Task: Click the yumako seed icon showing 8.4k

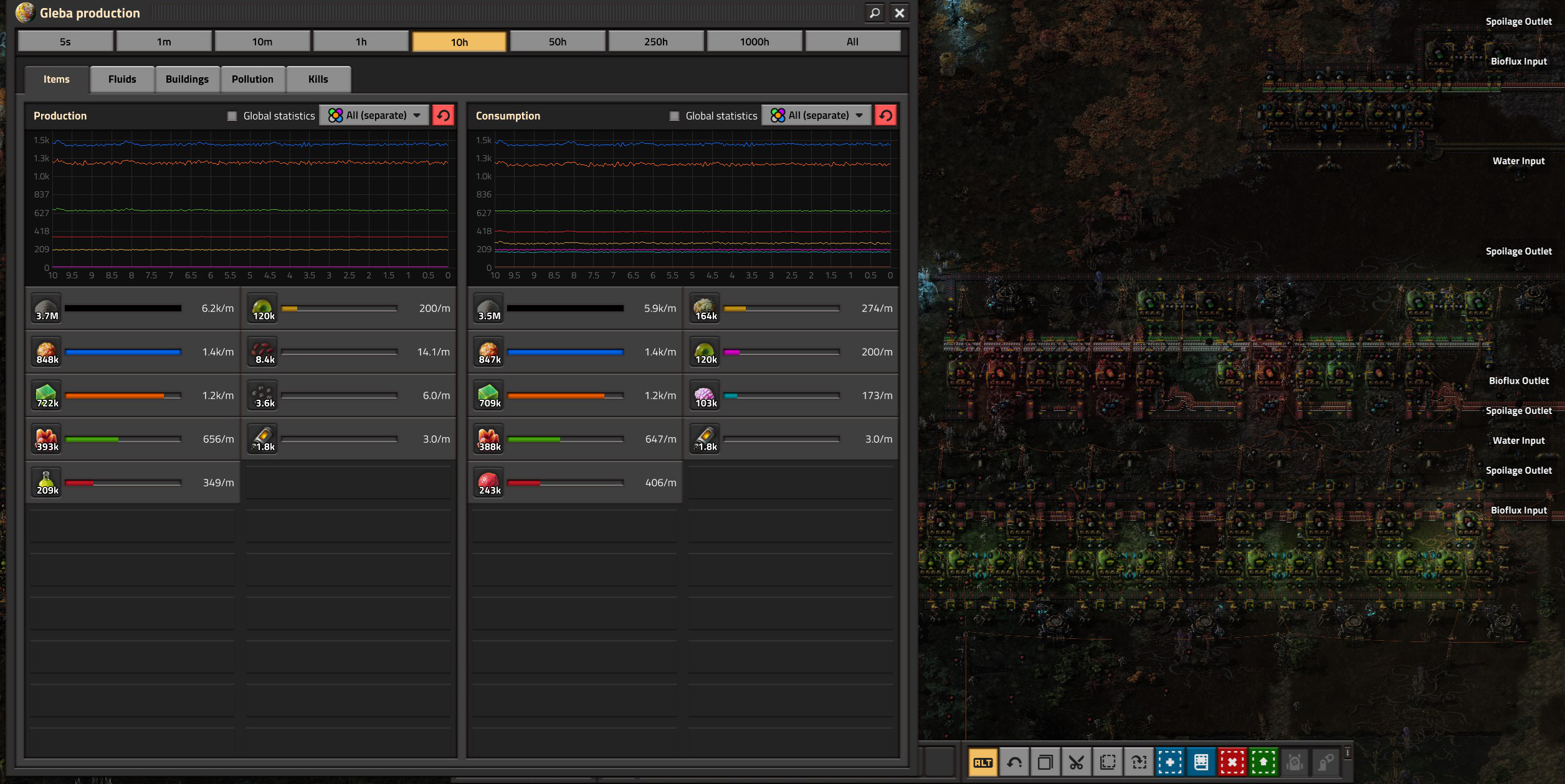Action: coord(263,352)
